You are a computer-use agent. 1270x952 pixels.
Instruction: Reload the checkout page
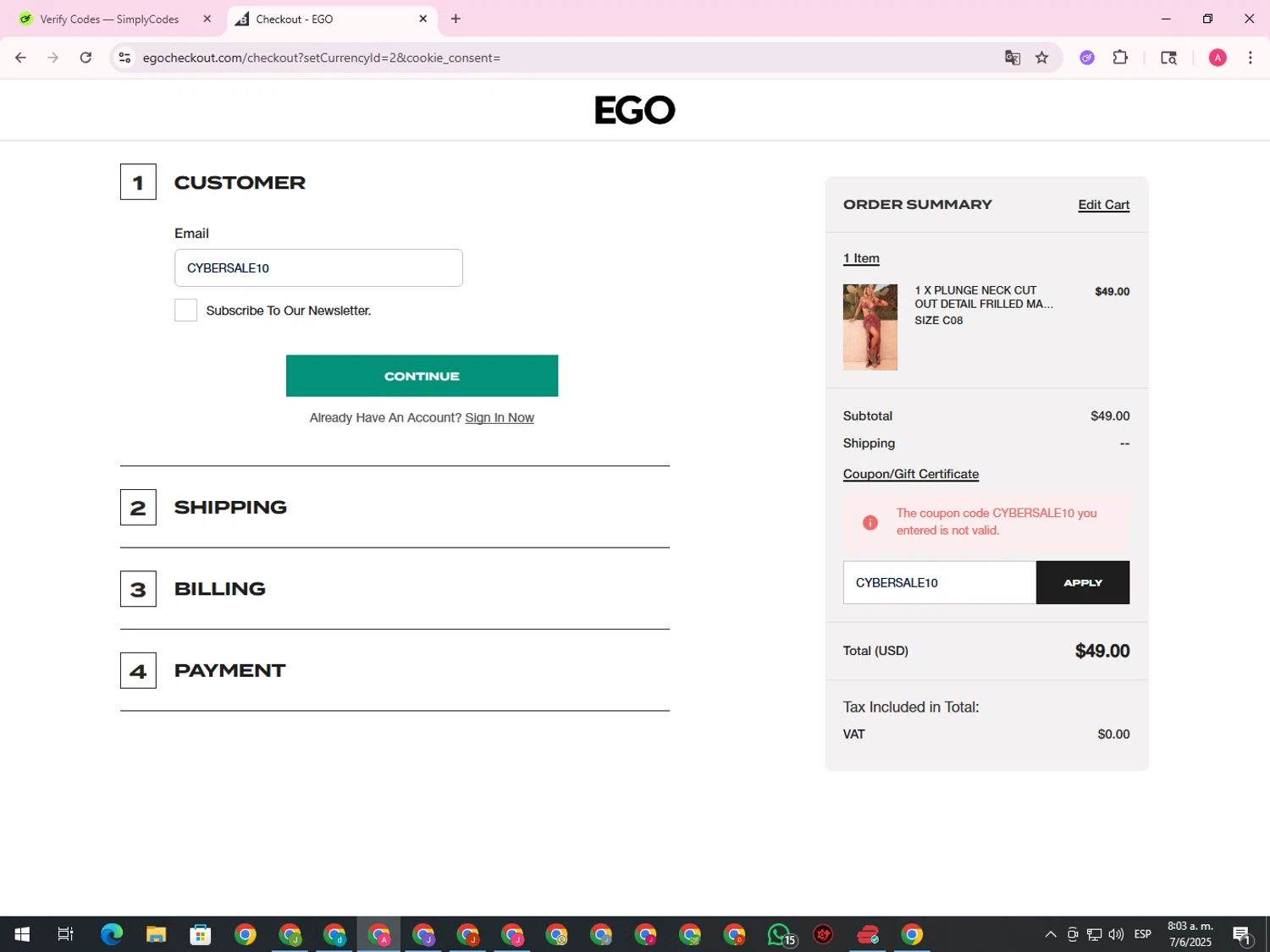pyautogui.click(x=86, y=58)
